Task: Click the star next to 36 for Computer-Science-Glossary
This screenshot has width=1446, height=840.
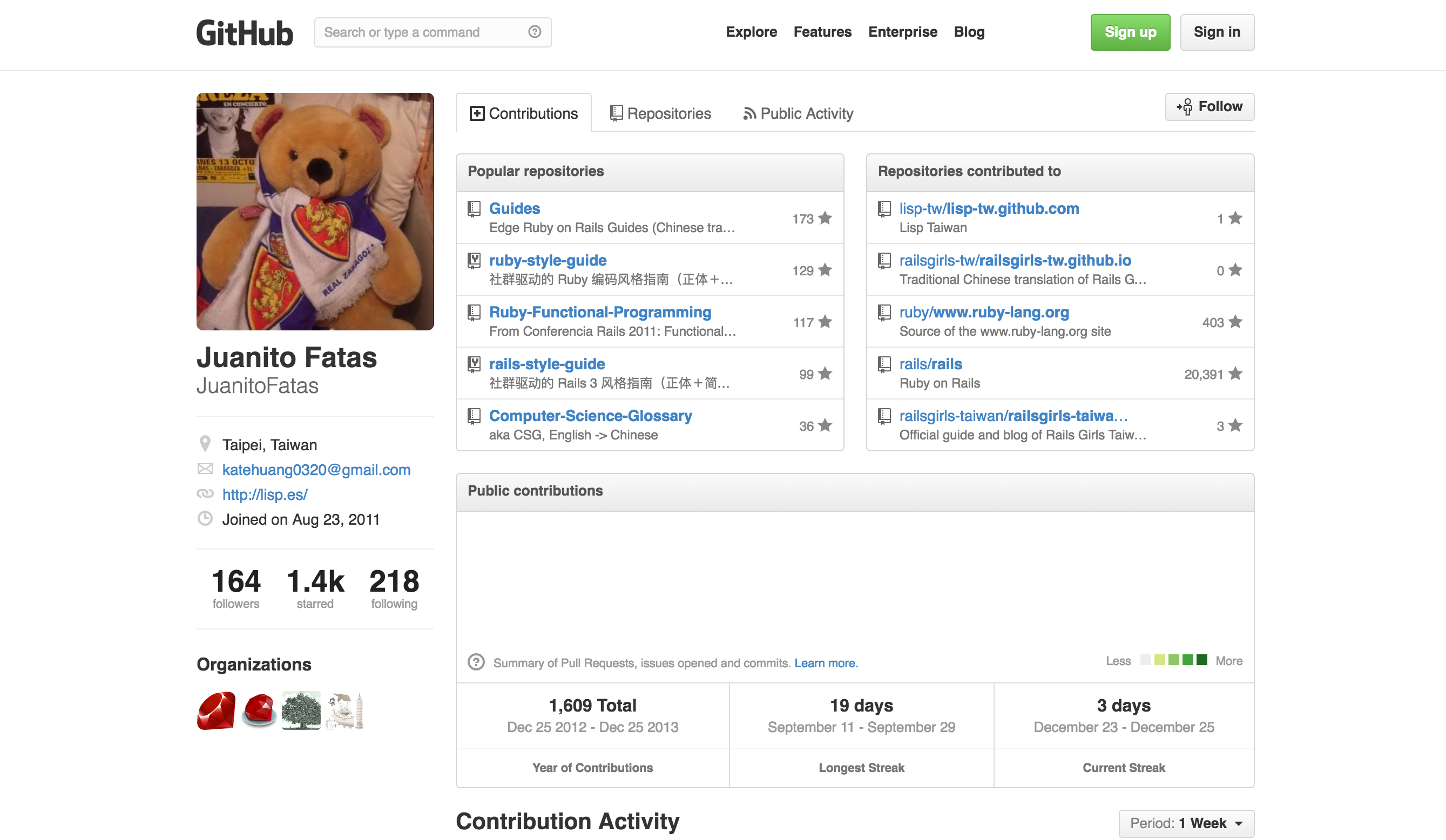Action: (825, 425)
